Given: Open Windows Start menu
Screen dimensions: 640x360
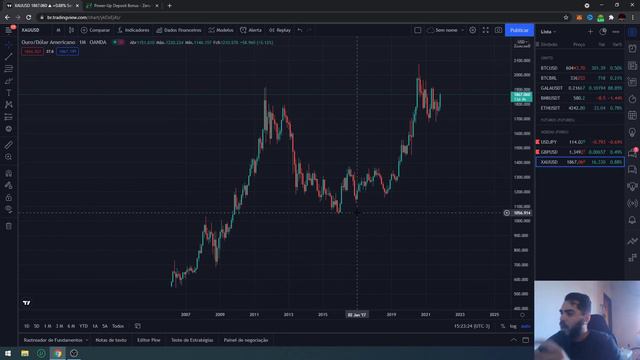Looking at the screenshot, I should pos(8,353).
